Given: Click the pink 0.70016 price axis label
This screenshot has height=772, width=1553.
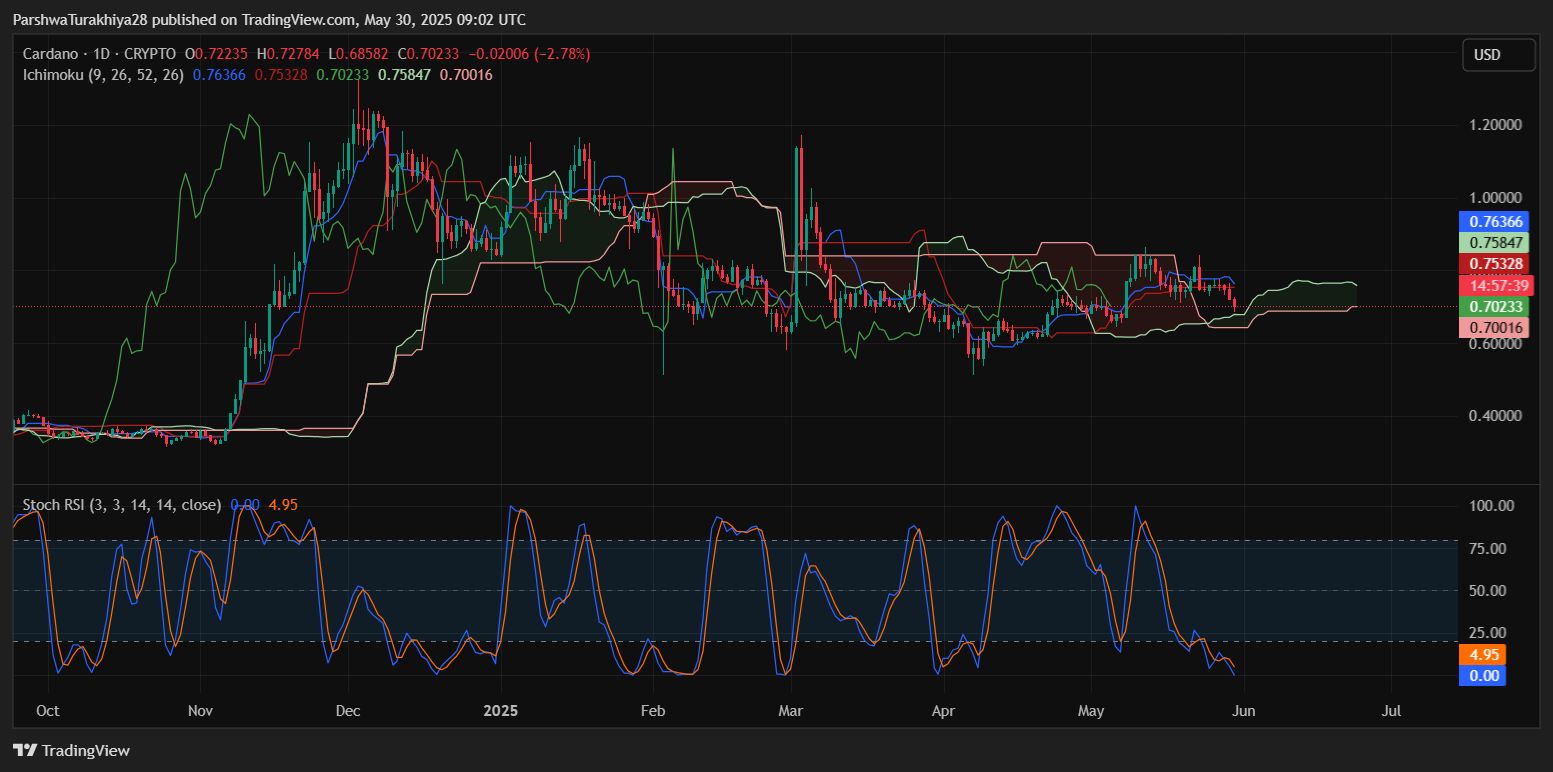Looking at the screenshot, I should coord(1493,327).
